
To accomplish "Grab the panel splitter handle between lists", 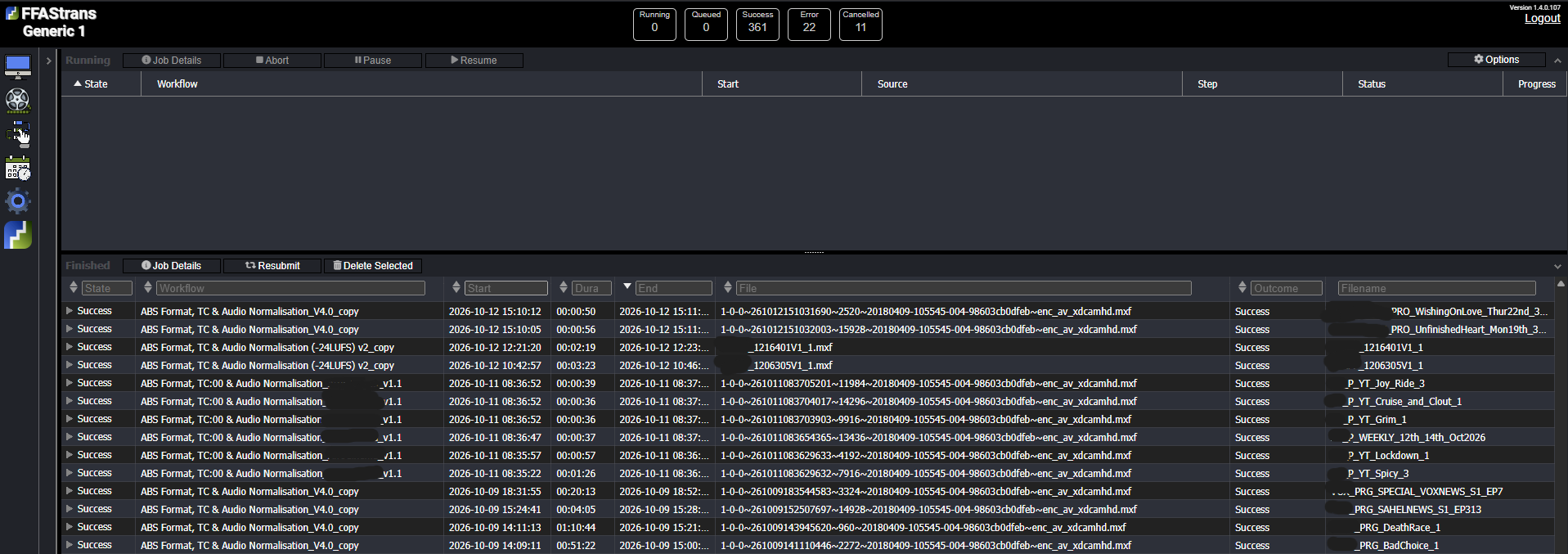I will tap(814, 252).
